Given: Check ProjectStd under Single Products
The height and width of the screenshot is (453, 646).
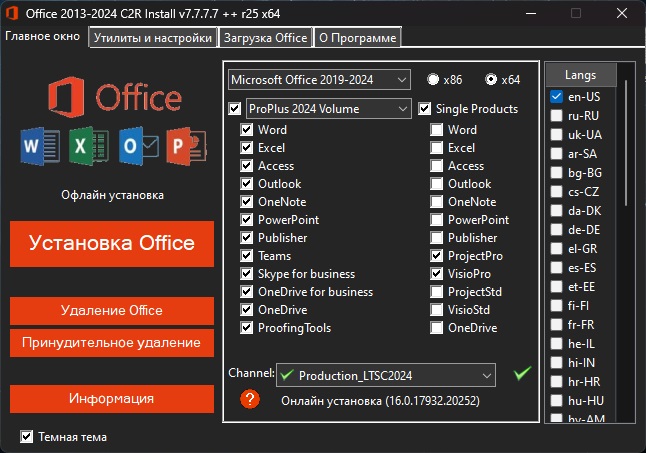Looking at the screenshot, I should point(436,292).
